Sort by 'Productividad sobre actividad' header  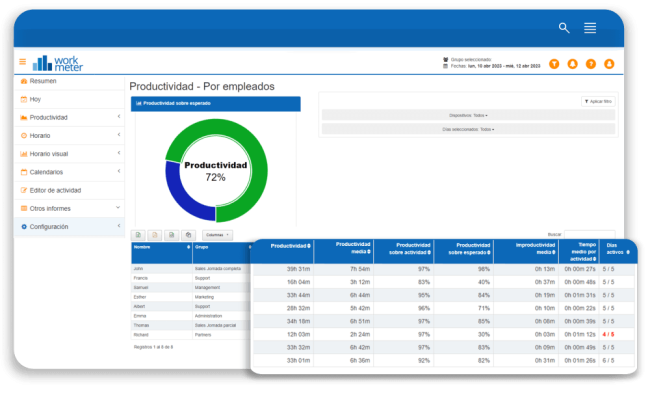[404, 251]
